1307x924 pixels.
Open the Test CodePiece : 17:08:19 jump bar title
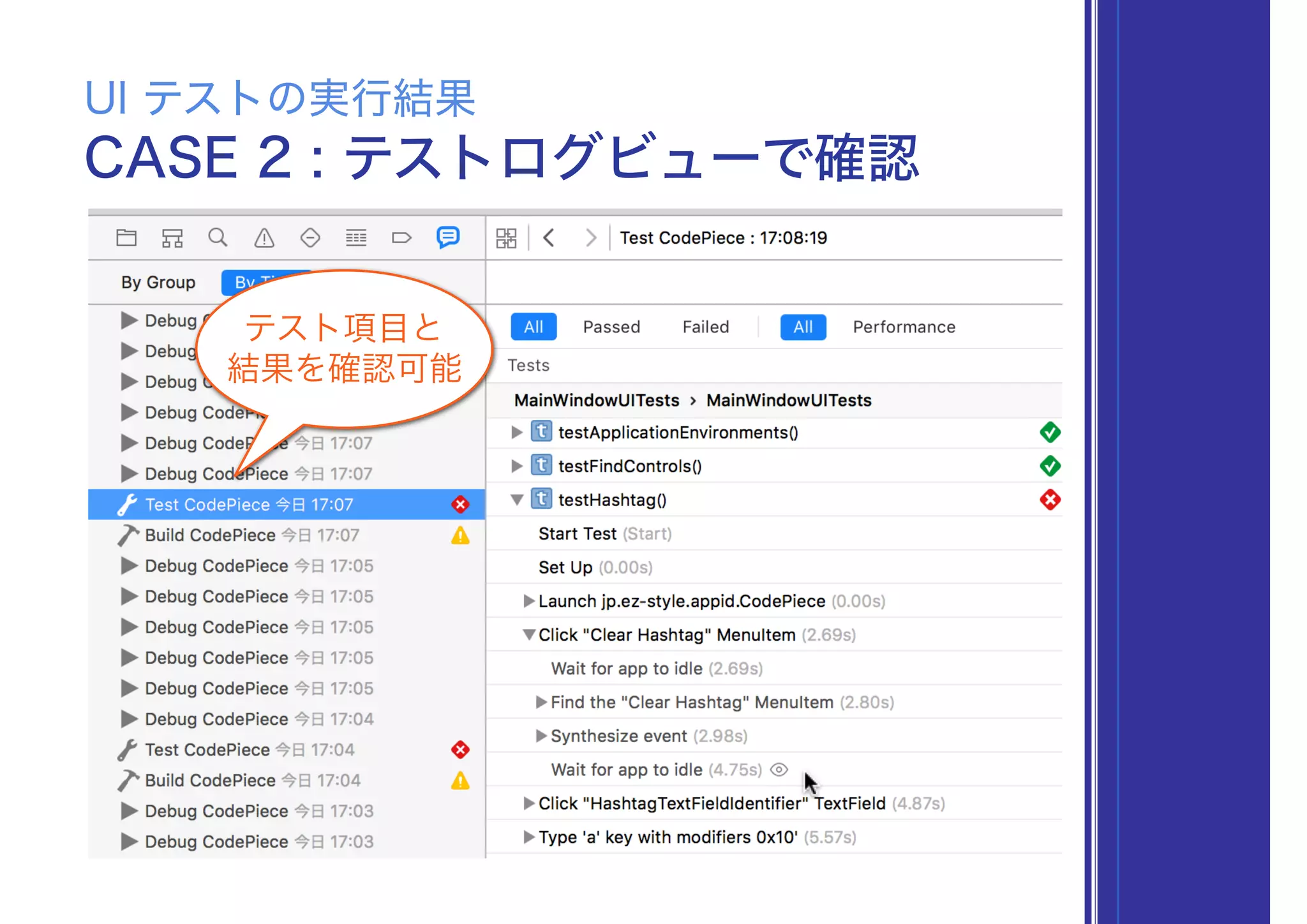723,238
